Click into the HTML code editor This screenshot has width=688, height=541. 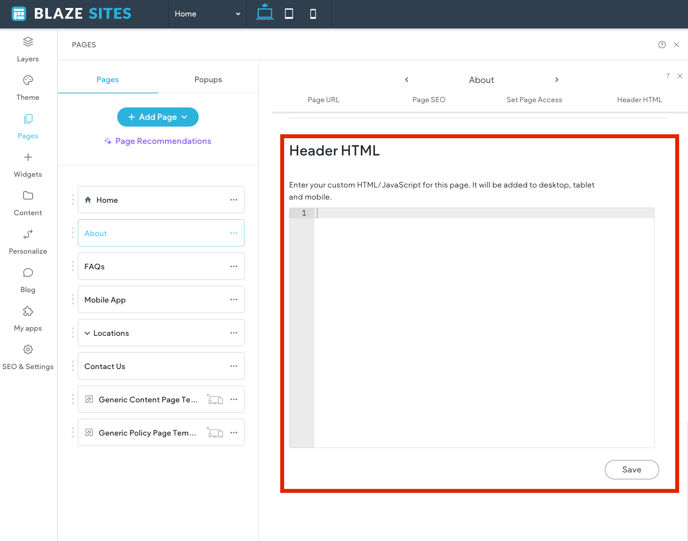pos(484,320)
